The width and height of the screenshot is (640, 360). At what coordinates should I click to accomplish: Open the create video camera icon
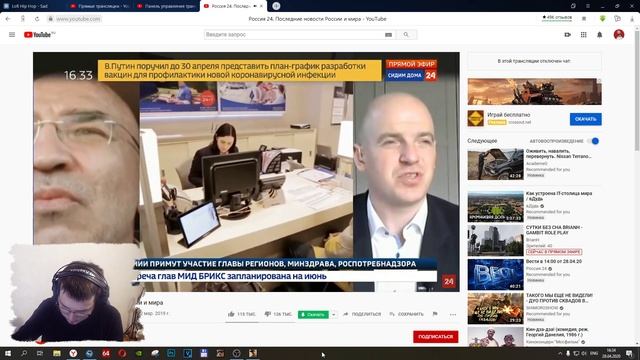567,35
